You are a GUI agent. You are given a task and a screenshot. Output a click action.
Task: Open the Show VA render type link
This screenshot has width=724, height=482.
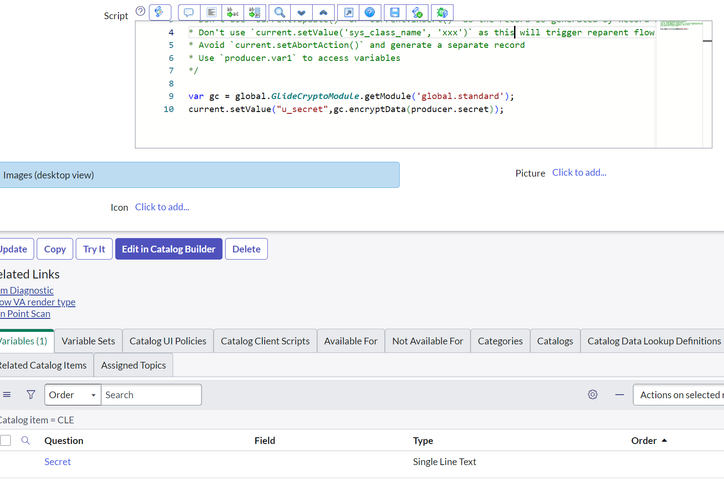tap(38, 302)
